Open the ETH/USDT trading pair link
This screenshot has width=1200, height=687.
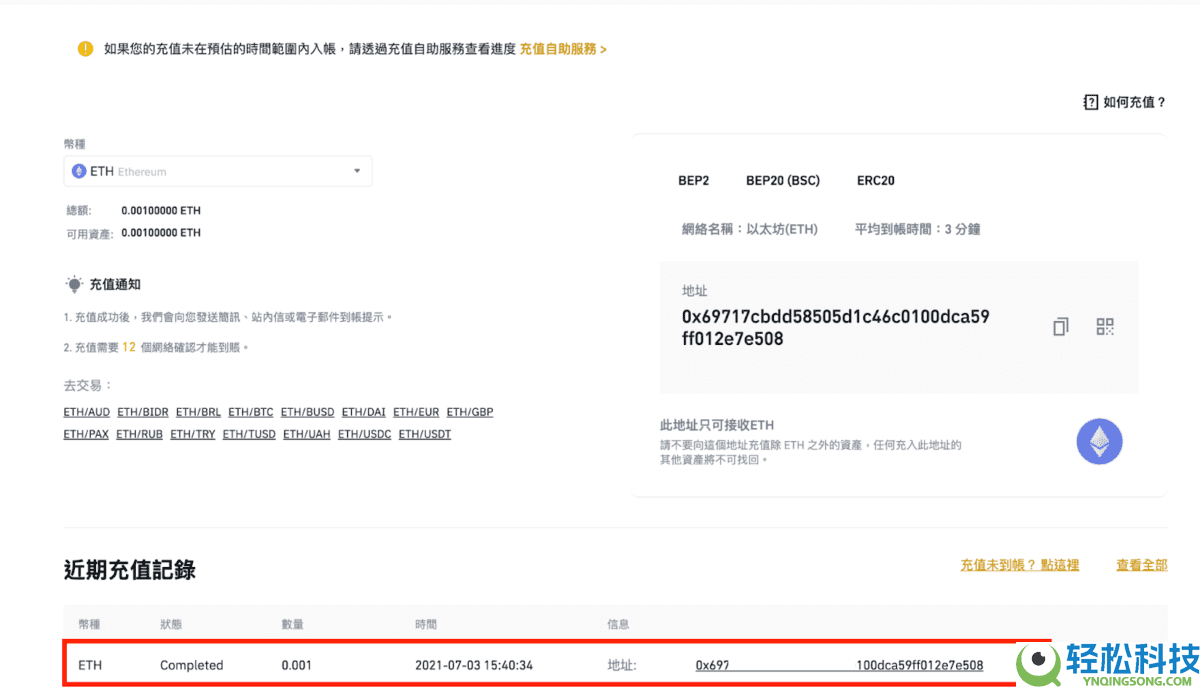[x=424, y=433]
